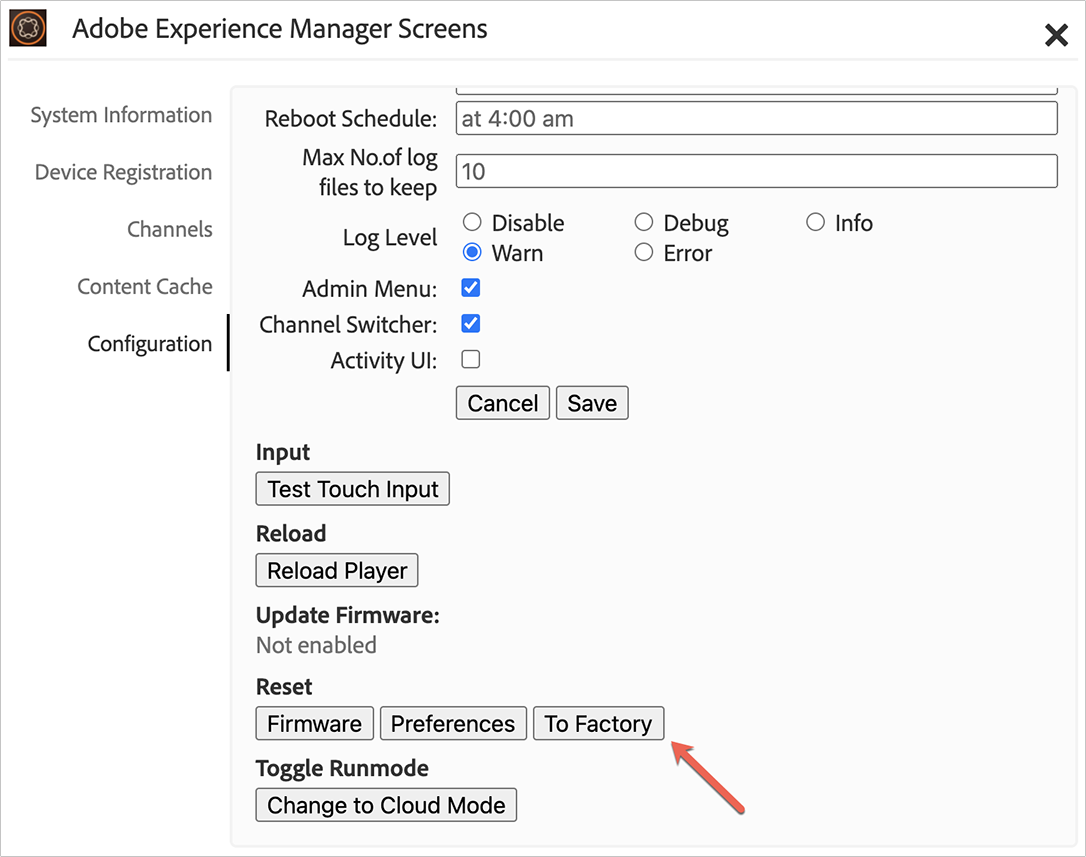
Task: Select the Configuration tab
Action: coord(150,344)
